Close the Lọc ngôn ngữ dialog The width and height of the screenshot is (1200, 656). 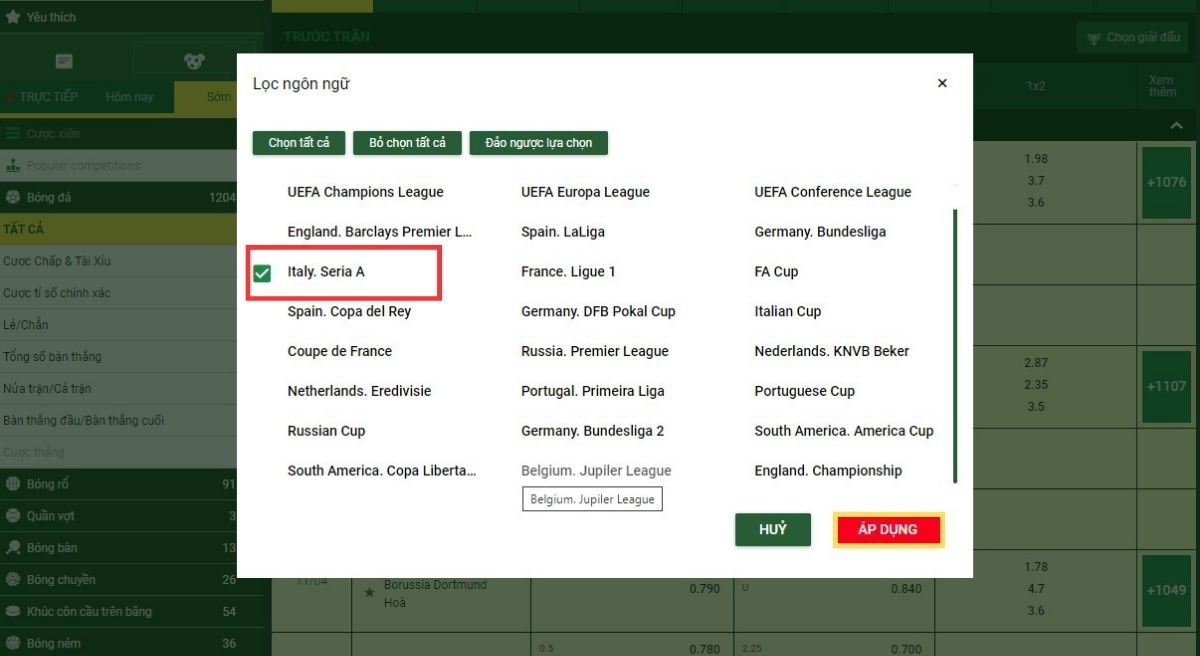coord(941,84)
